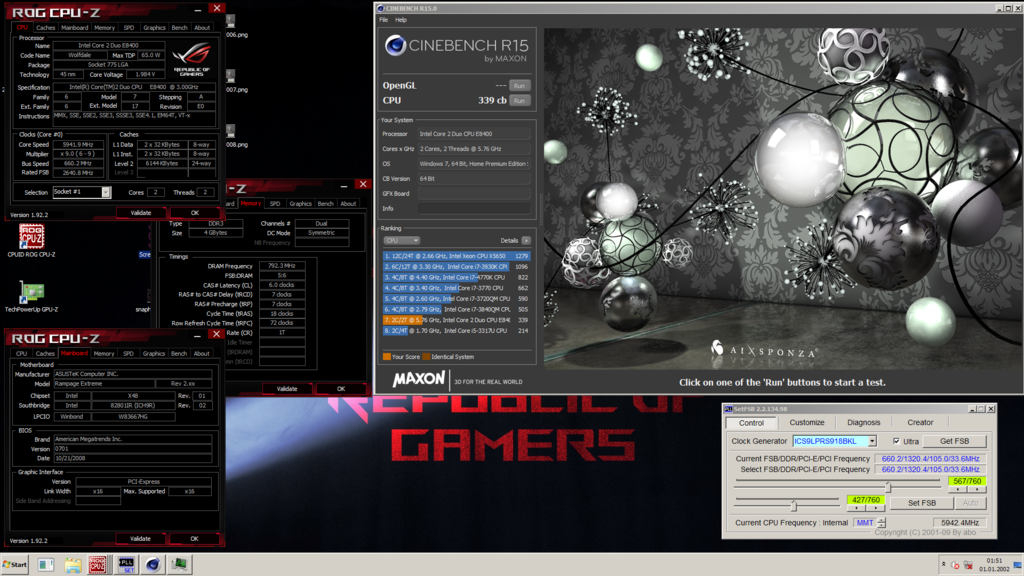Select ranking row Intel Core i7-4770K
1024x576 pixels.
click(x=456, y=278)
